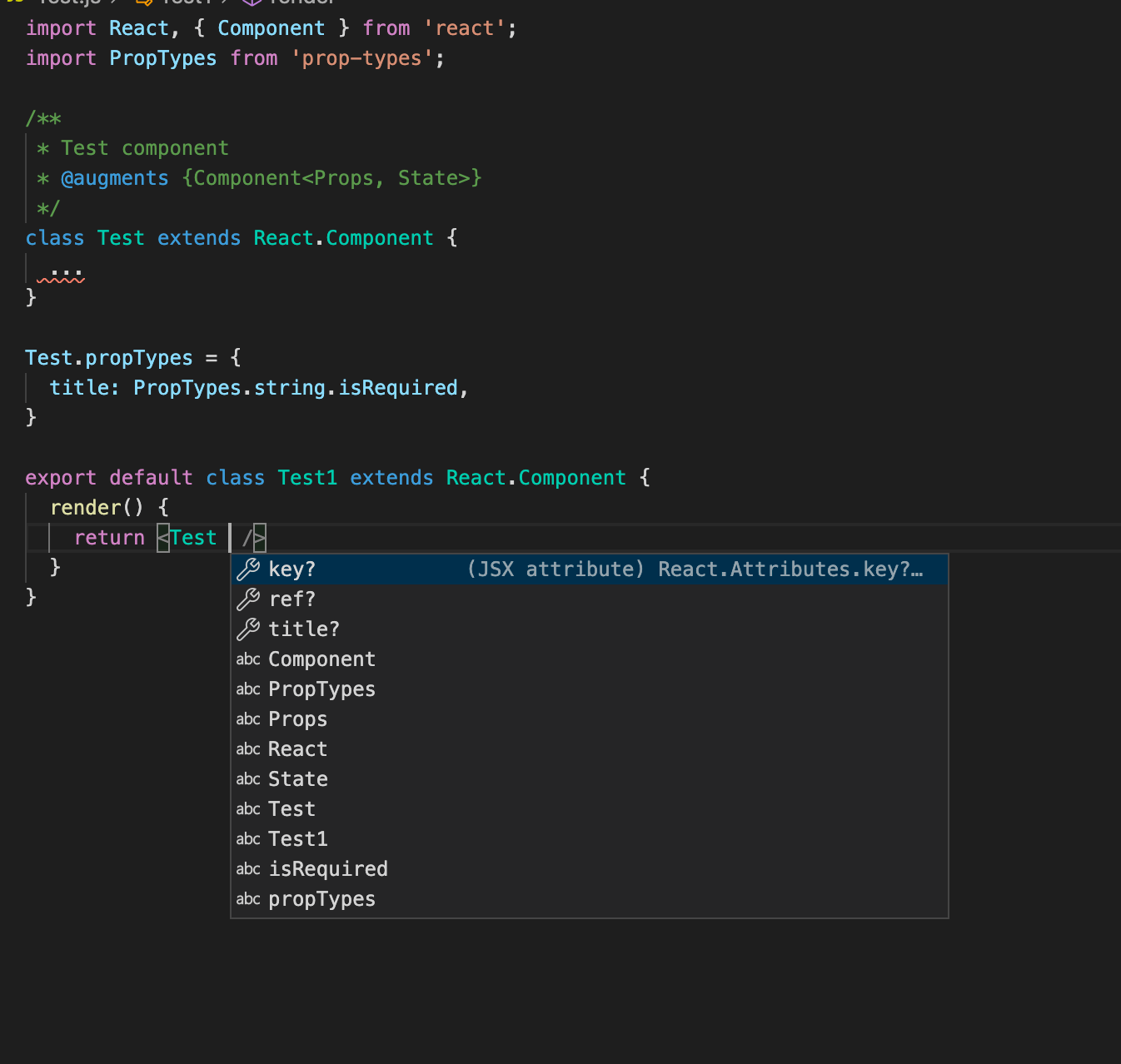Choose the Test1 suggestion from the list

tap(297, 838)
